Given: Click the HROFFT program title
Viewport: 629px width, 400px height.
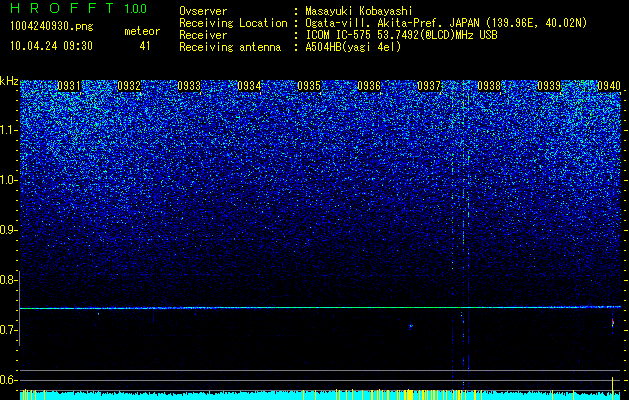Looking at the screenshot, I should [x=62, y=8].
